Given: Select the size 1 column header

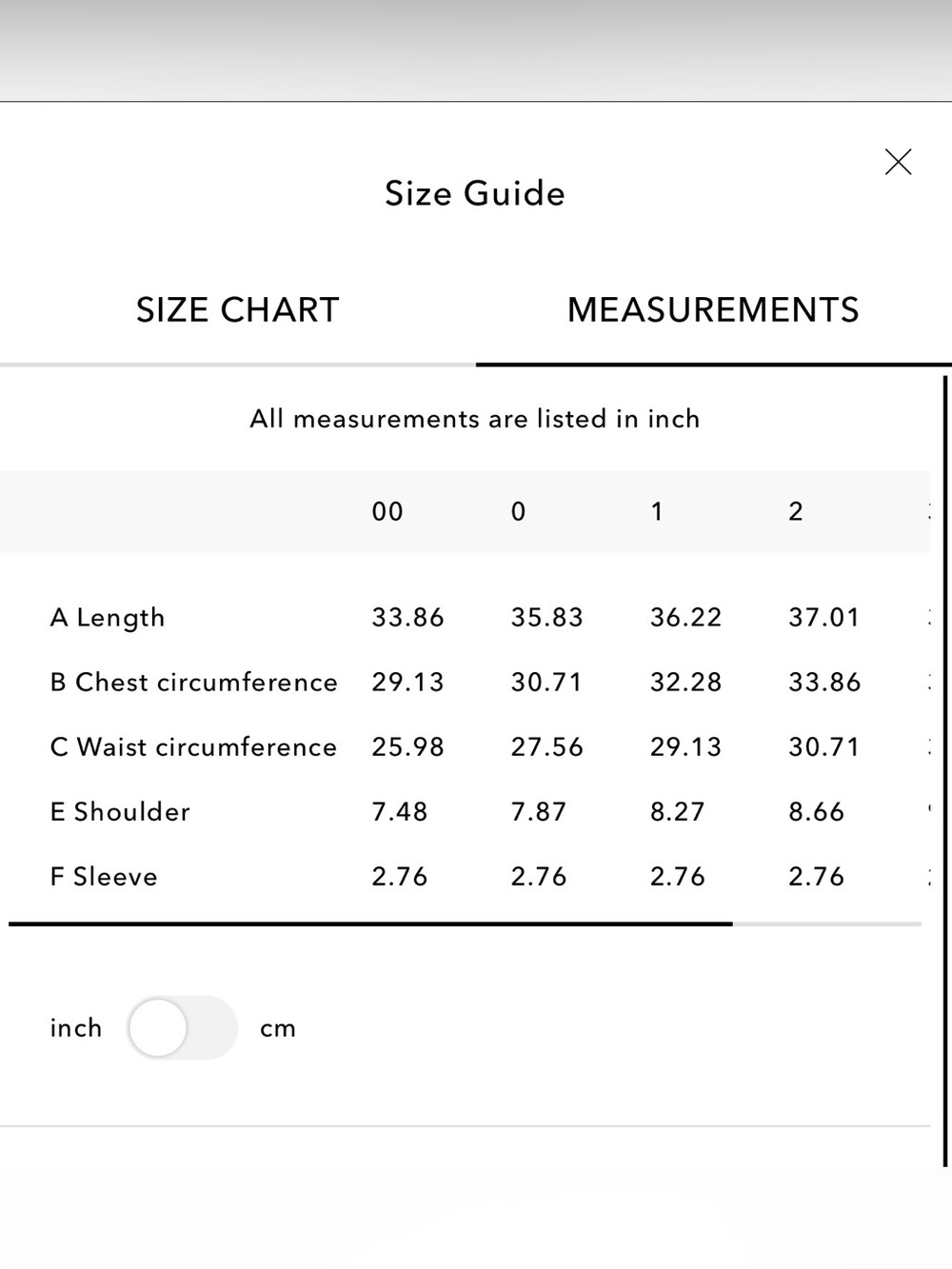Looking at the screenshot, I should [x=656, y=512].
